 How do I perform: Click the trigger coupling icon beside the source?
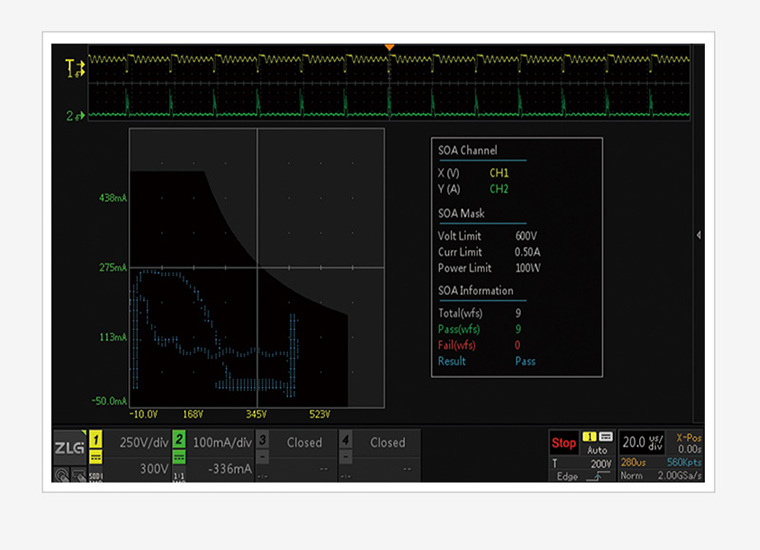(x=606, y=437)
